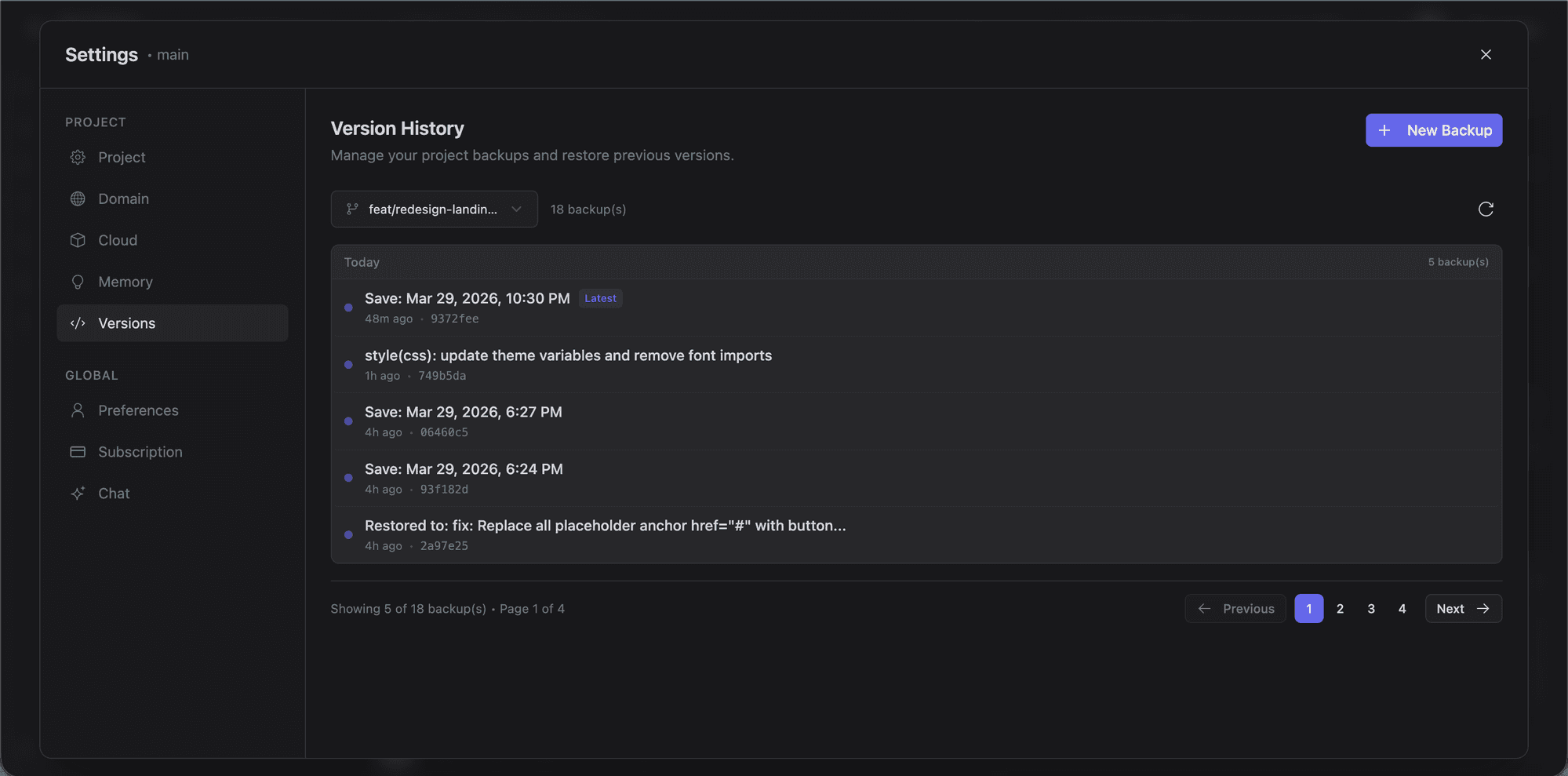
Task: Switch to the Domain section
Action: tap(173, 199)
